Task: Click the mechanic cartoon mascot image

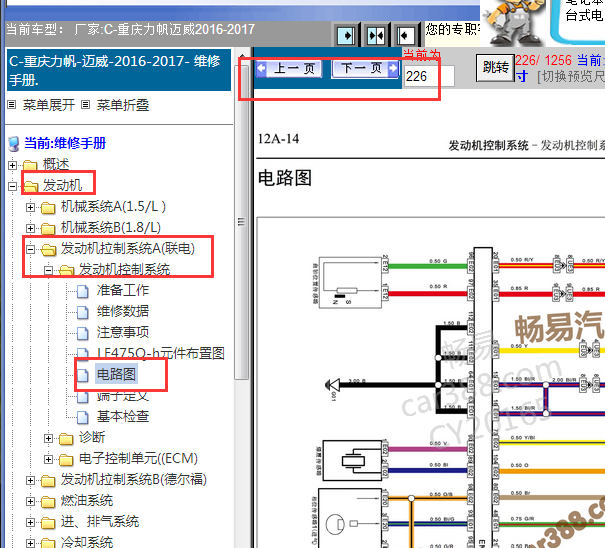Action: coord(512,22)
